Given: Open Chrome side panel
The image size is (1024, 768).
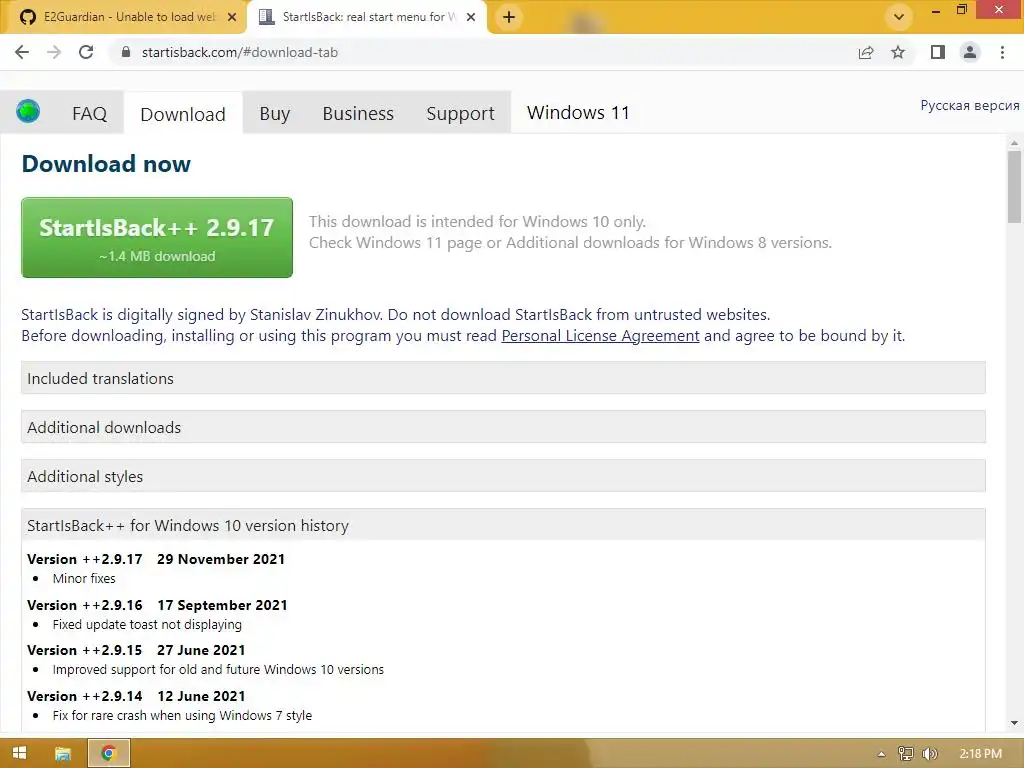Looking at the screenshot, I should click(938, 52).
